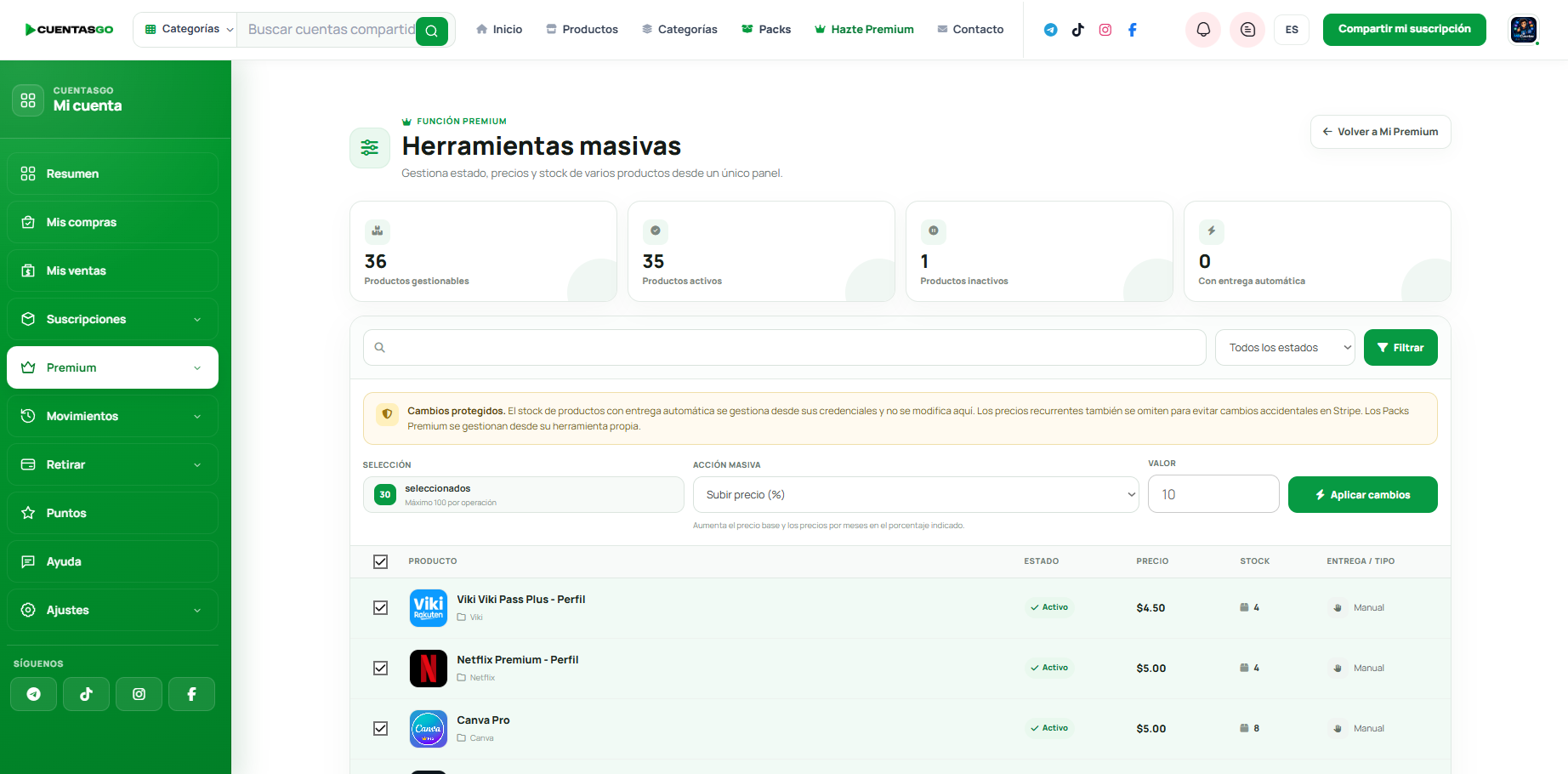Open the Todos los estados dropdown

(1285, 348)
